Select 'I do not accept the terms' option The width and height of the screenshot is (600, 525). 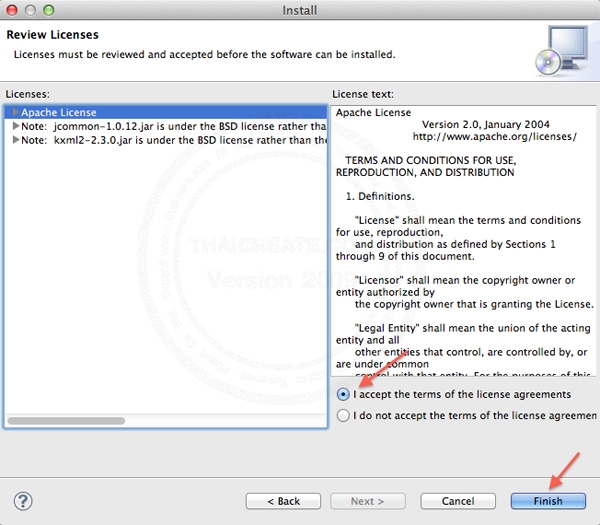pos(343,415)
